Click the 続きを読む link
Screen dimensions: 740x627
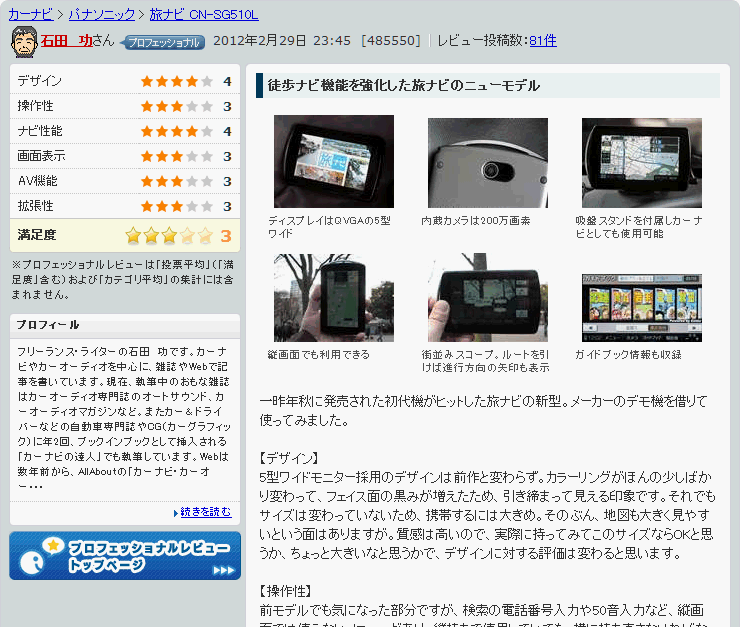(206, 512)
